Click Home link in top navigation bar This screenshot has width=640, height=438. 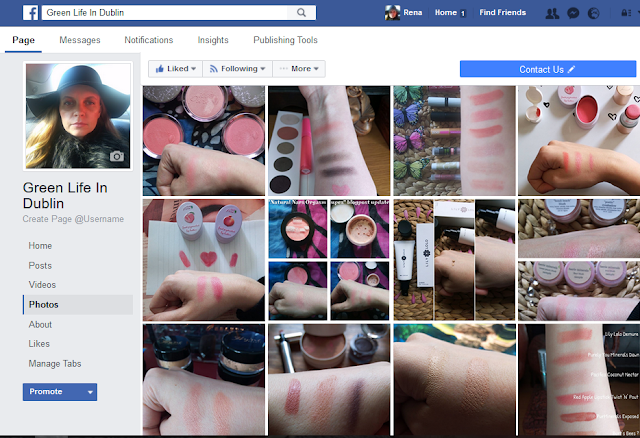click(x=446, y=13)
